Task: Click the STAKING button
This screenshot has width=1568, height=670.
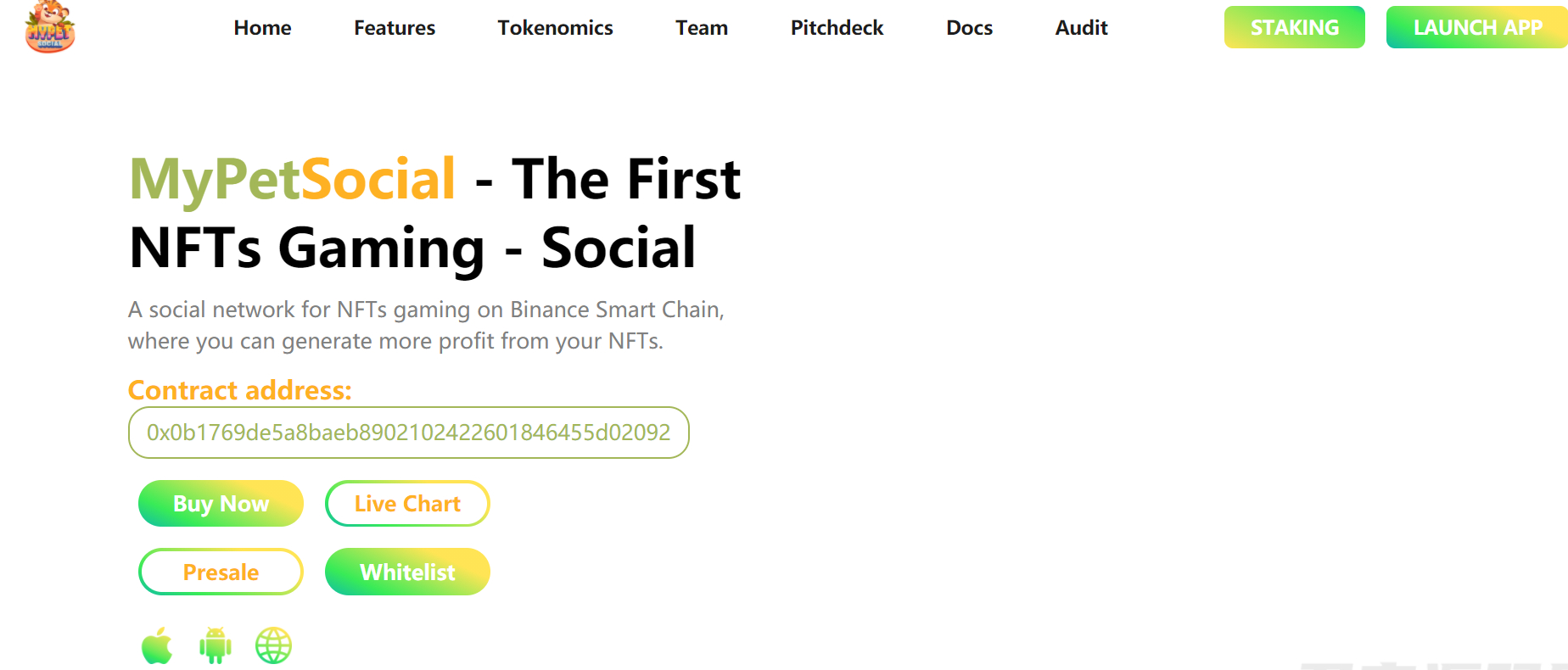Action: (1294, 27)
